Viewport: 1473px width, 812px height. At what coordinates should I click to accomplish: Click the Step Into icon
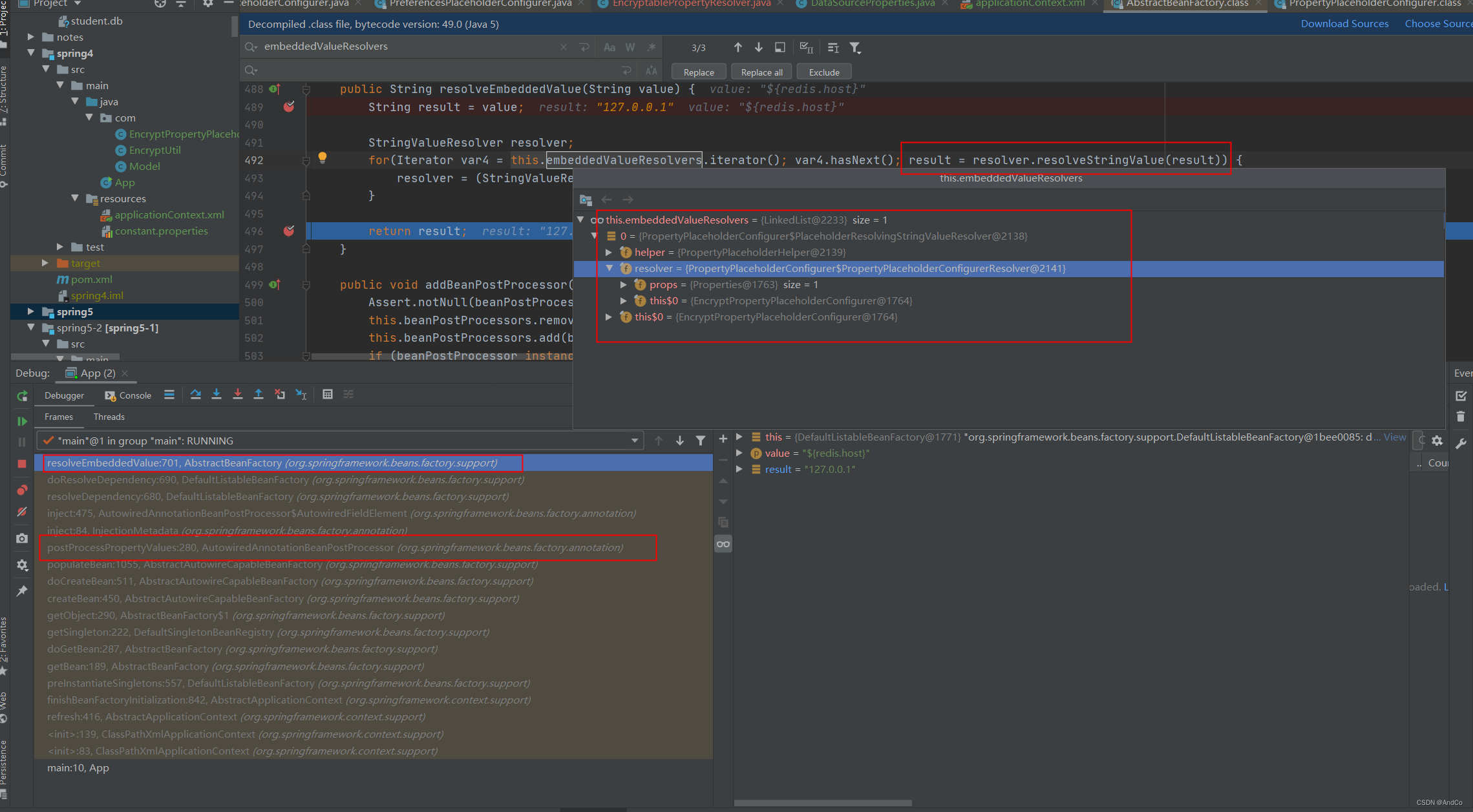point(217,395)
